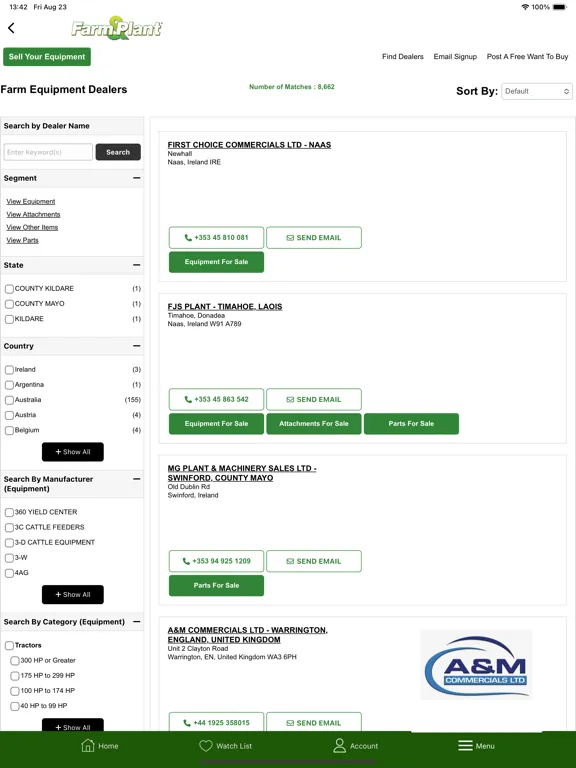Click the dealer name Search button
Image resolution: width=576 pixels, height=768 pixels.
click(x=118, y=152)
